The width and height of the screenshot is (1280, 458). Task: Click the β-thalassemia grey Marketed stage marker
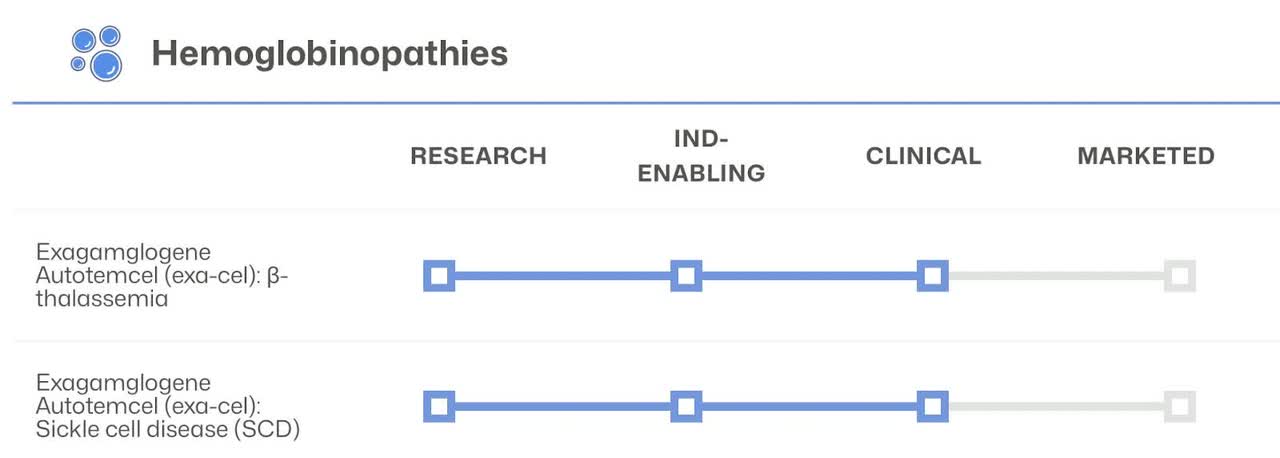point(1179,275)
